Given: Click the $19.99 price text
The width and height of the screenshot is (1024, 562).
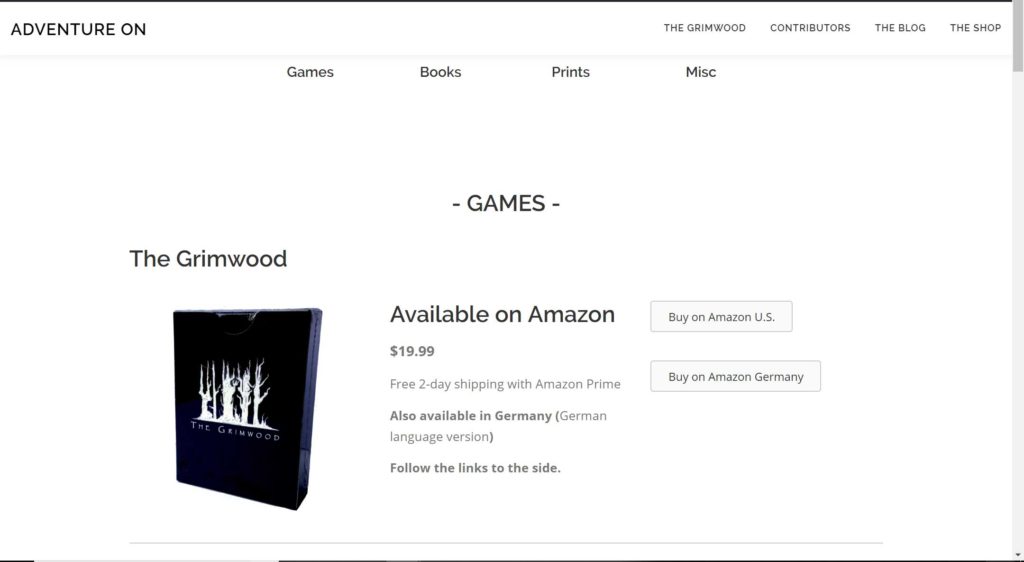Looking at the screenshot, I should tap(412, 351).
